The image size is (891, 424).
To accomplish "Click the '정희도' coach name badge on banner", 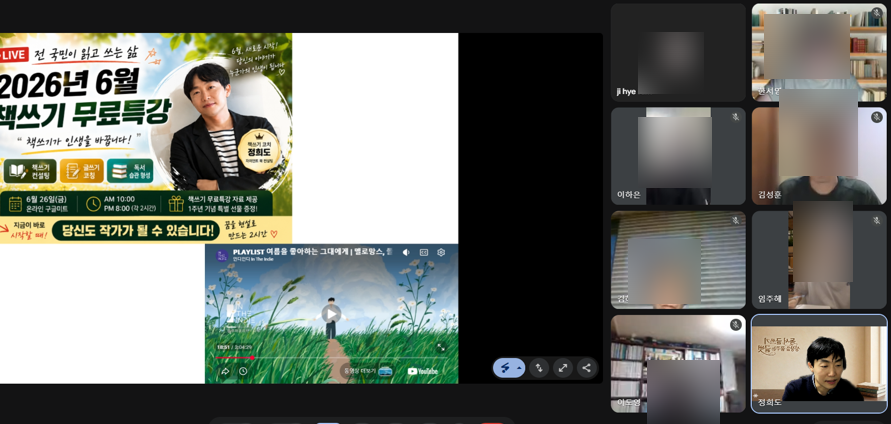I will point(259,153).
